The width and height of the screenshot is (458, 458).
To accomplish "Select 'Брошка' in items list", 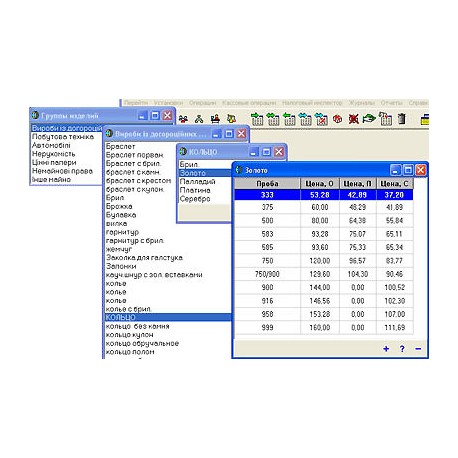I will tap(119, 206).
